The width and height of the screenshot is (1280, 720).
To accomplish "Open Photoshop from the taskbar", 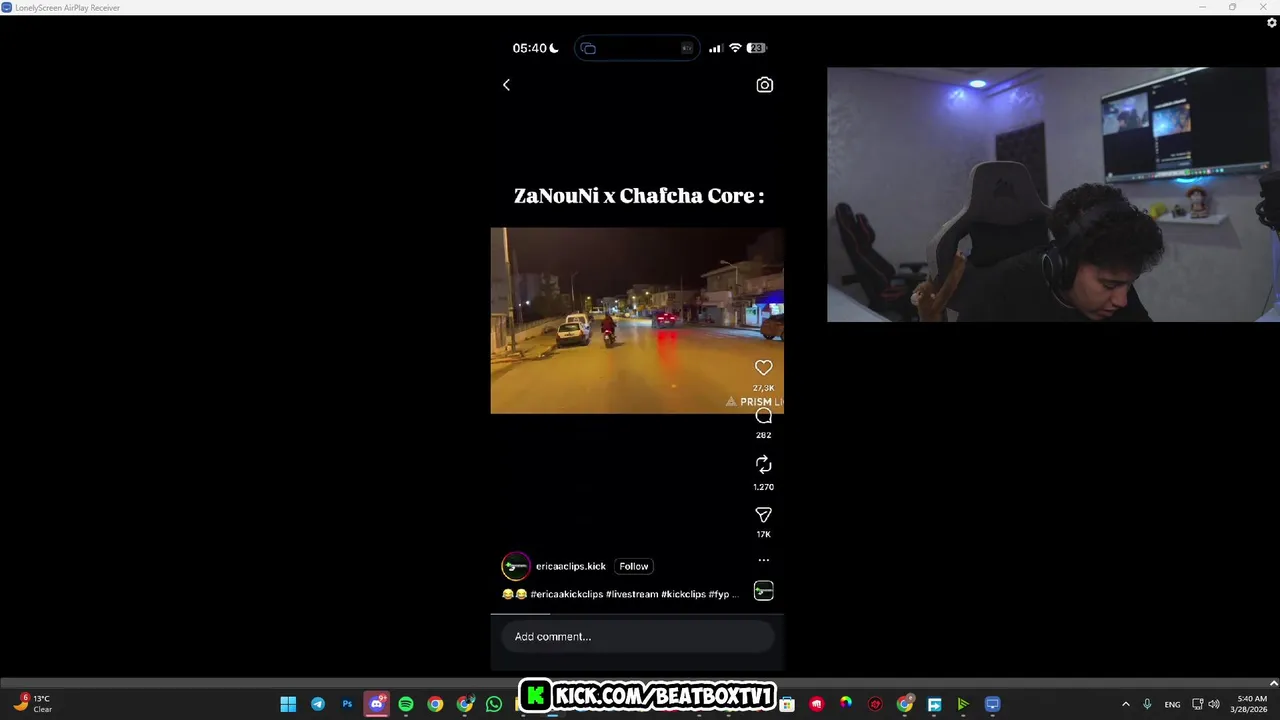I will point(347,704).
